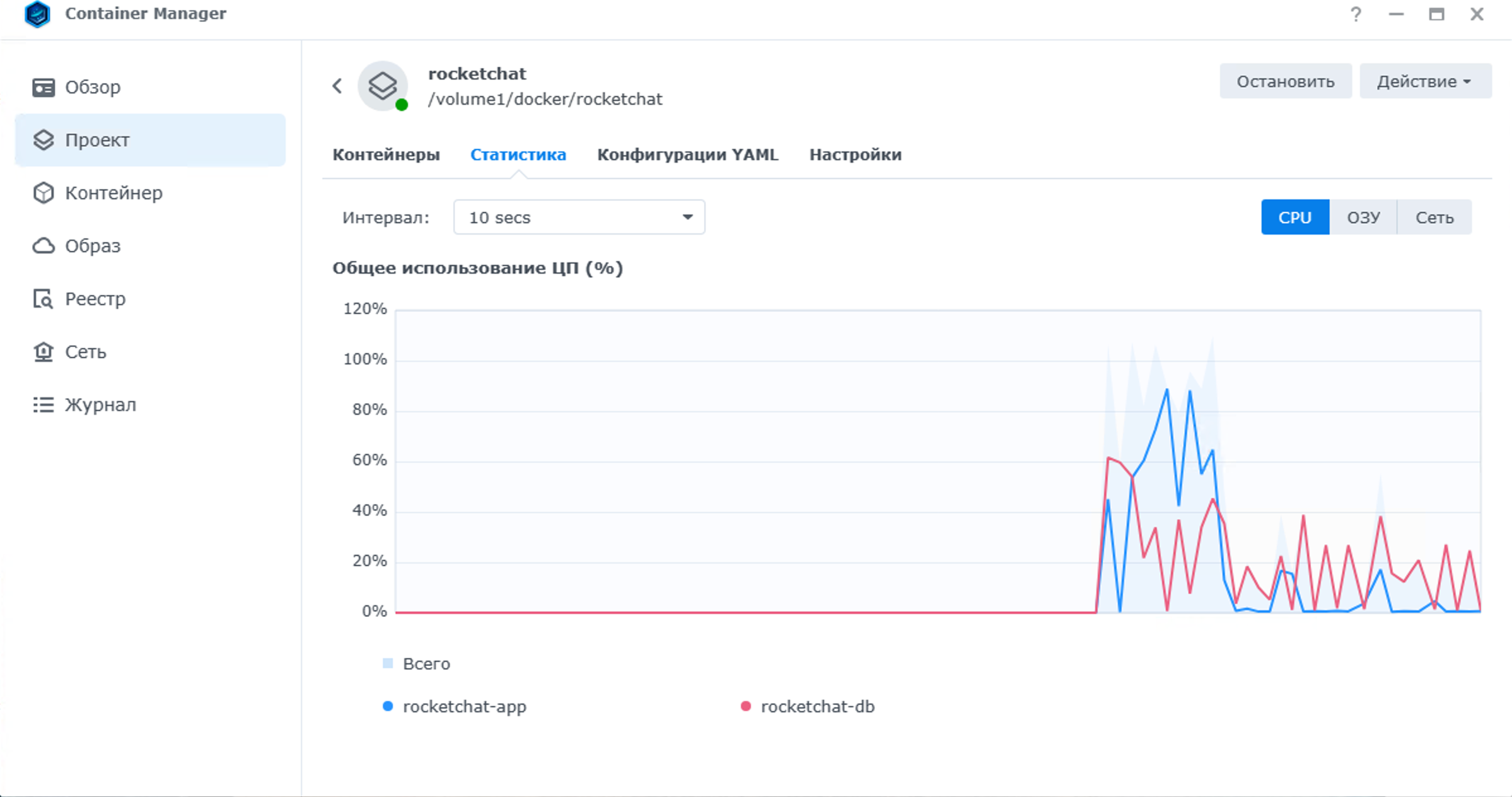Click the rocketchat project stack icon
This screenshot has height=797, width=1512.
pos(383,86)
